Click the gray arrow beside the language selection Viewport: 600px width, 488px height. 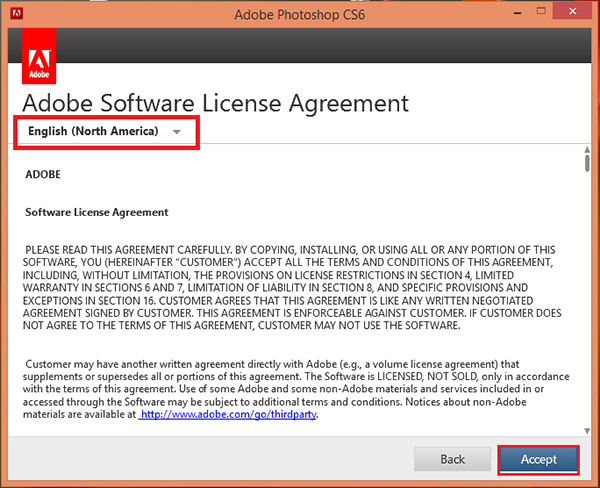177,132
